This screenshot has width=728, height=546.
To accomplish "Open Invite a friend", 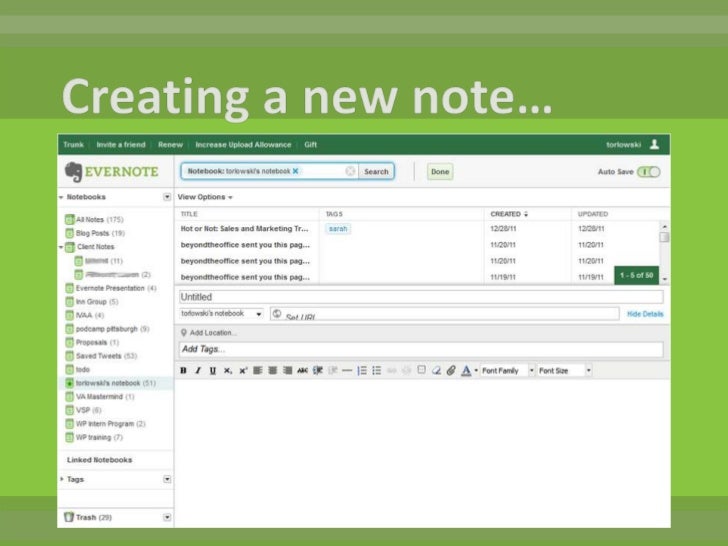I will (121, 144).
